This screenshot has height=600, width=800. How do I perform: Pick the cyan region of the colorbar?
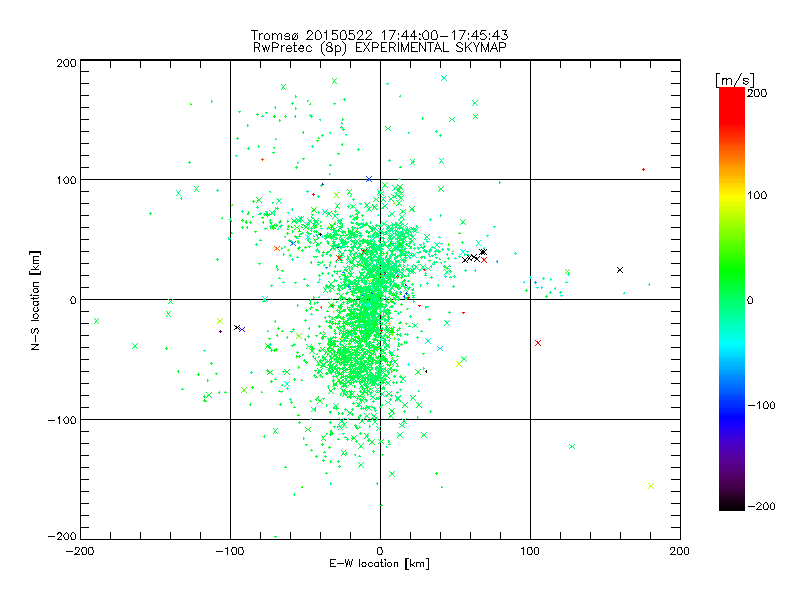point(732,344)
